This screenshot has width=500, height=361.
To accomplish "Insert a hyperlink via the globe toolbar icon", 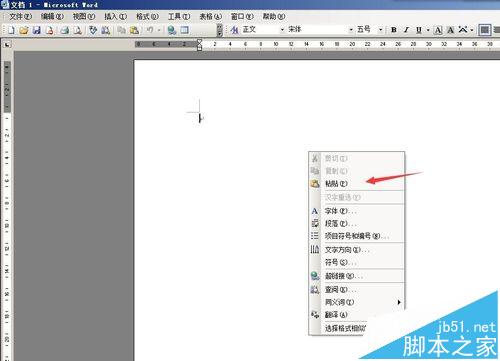I will [172, 30].
